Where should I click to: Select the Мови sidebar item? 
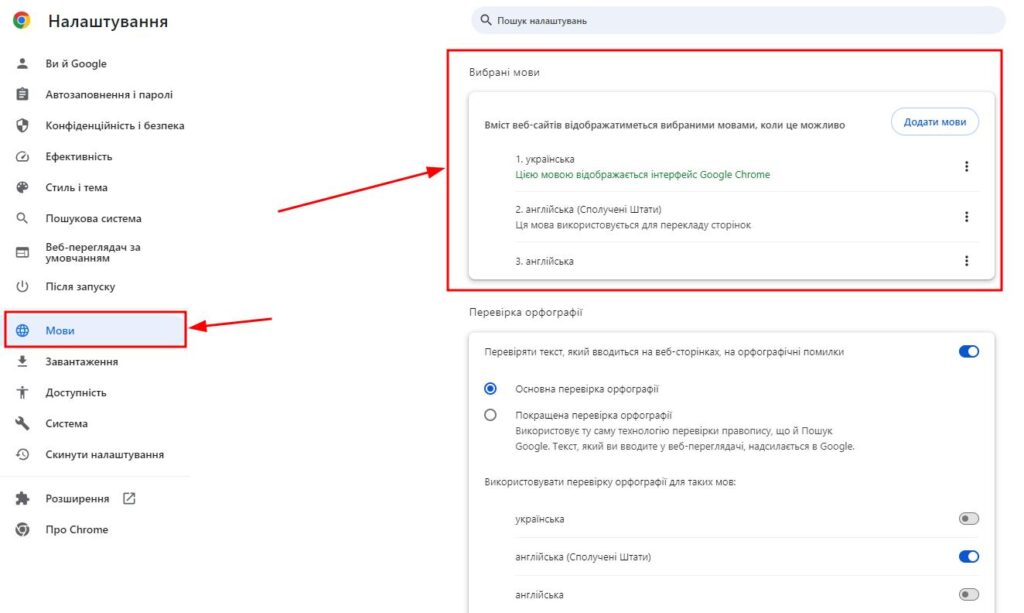(95, 330)
